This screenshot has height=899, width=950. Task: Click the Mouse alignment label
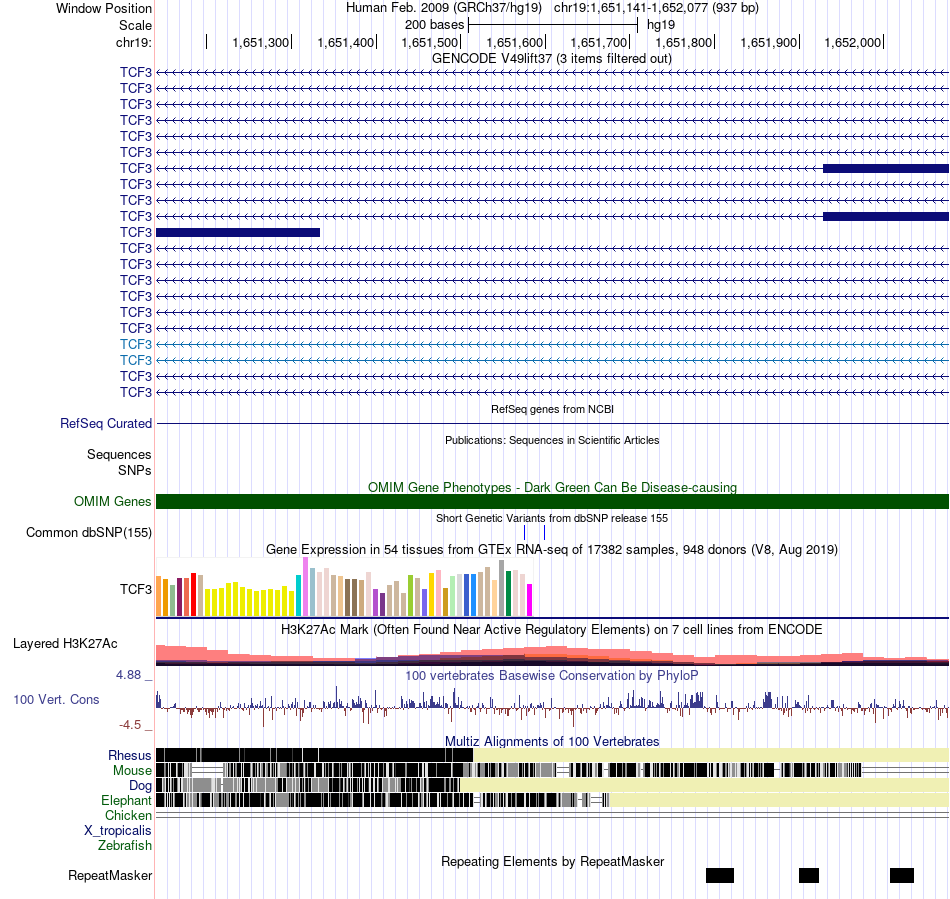[132, 771]
